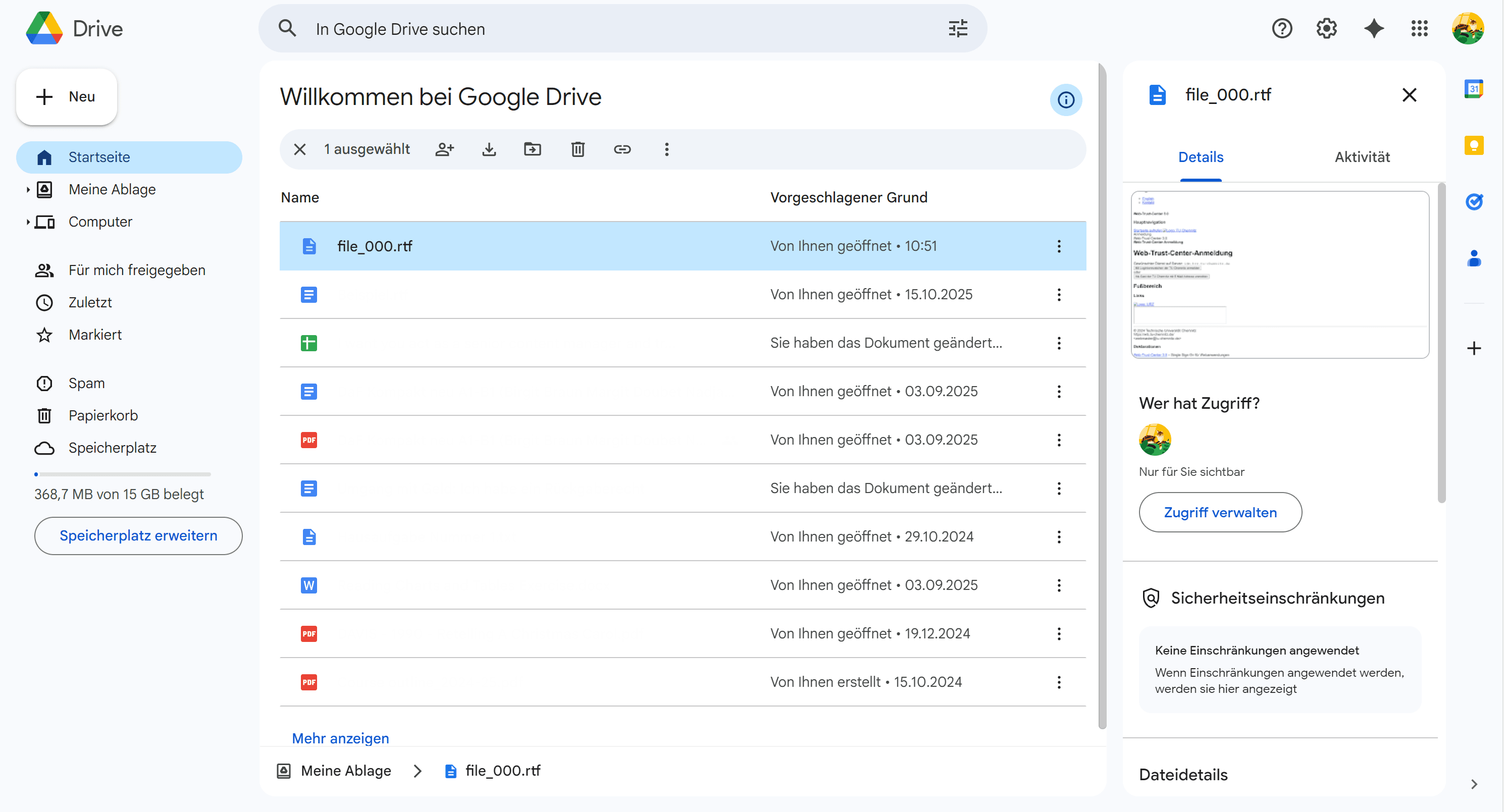Expand Meine Ablage tree arrow
This screenshot has width=1504, height=812.
27,190
